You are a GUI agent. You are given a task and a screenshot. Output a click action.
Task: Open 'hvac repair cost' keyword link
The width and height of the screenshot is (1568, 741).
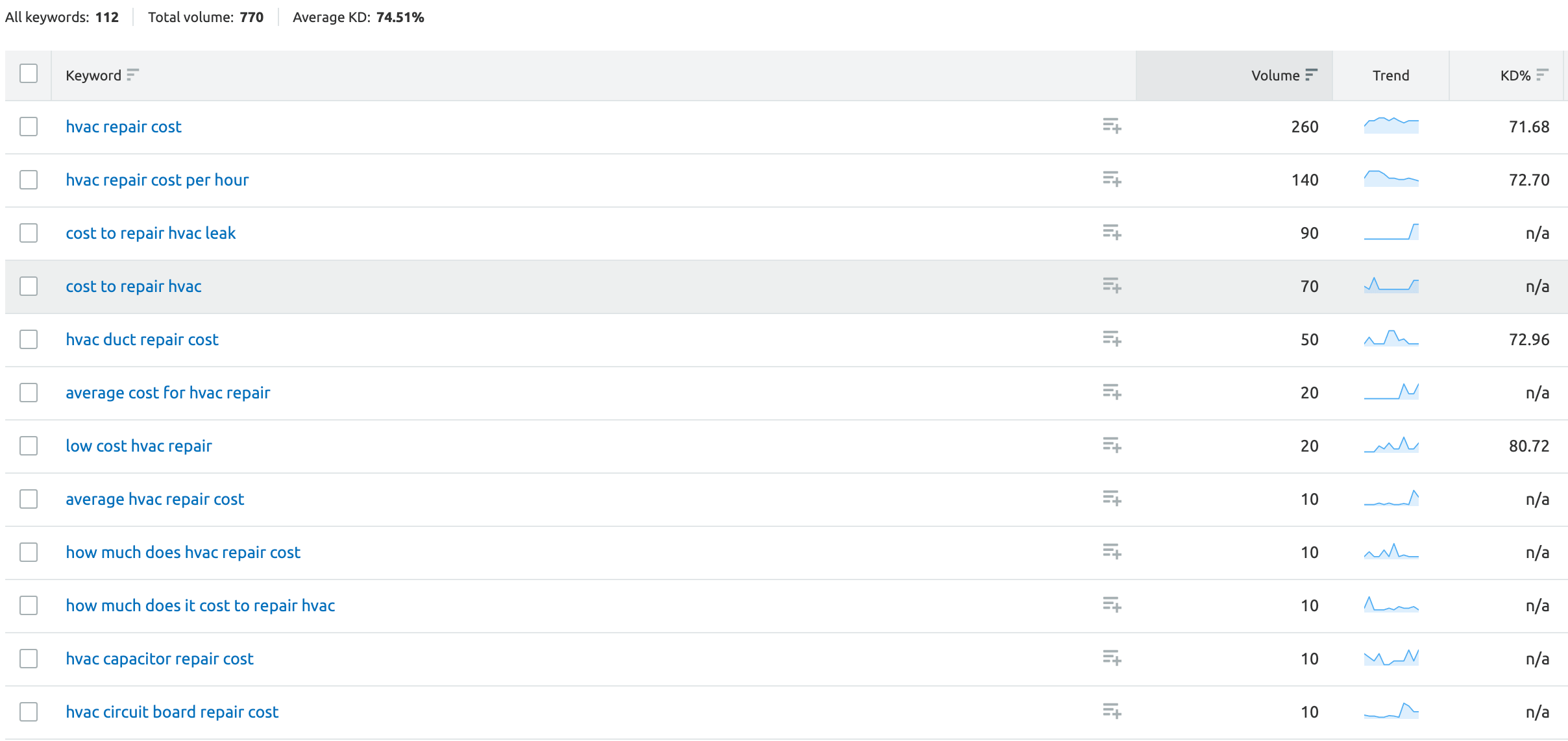pos(123,127)
